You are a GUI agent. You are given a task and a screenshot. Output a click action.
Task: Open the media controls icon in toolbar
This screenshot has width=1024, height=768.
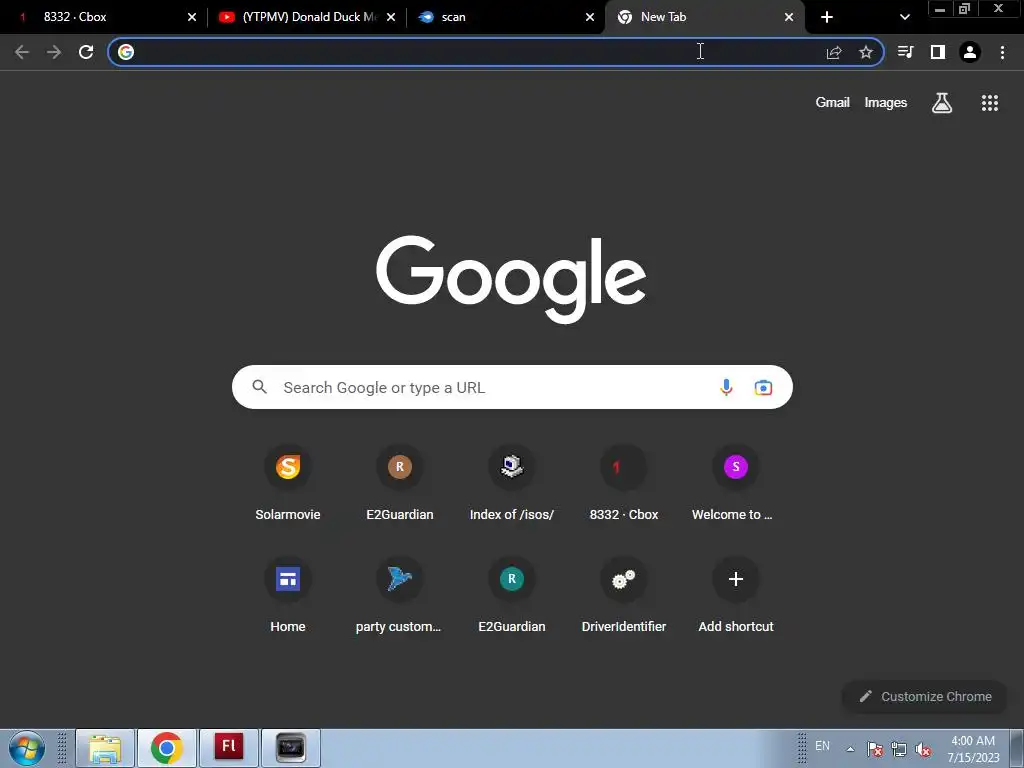coord(905,52)
